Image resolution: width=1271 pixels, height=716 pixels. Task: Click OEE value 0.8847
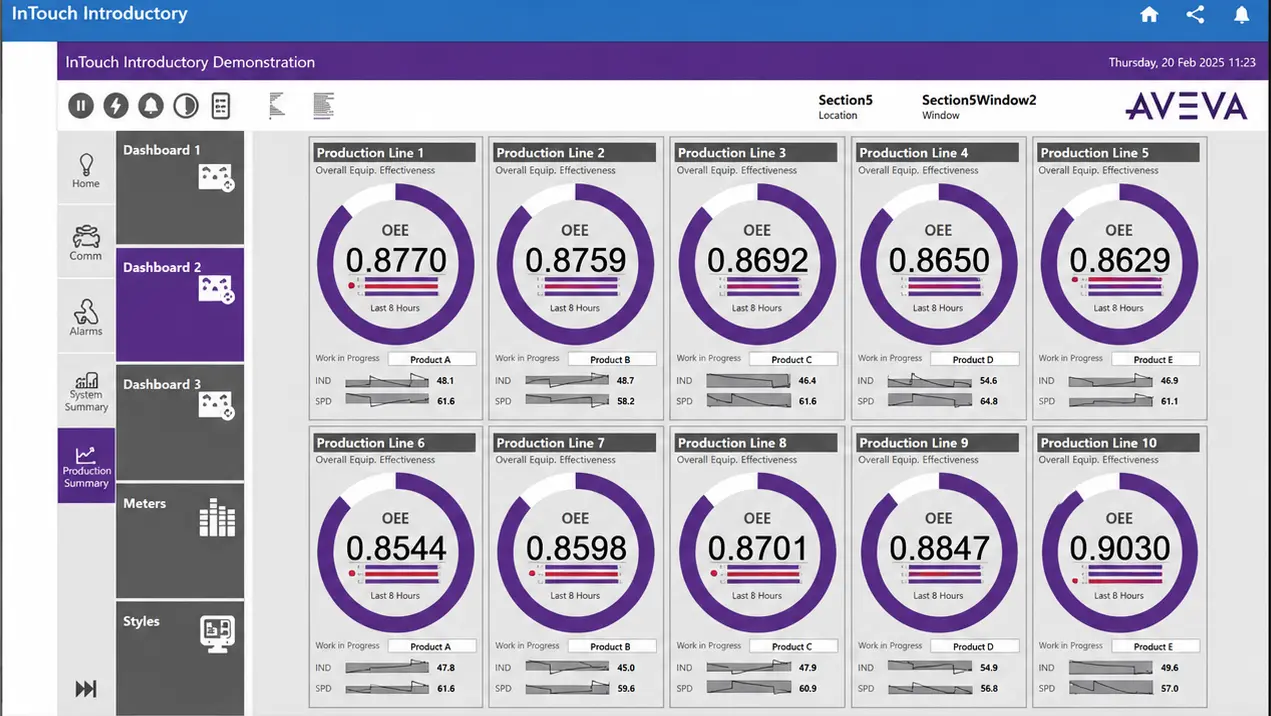[939, 549]
